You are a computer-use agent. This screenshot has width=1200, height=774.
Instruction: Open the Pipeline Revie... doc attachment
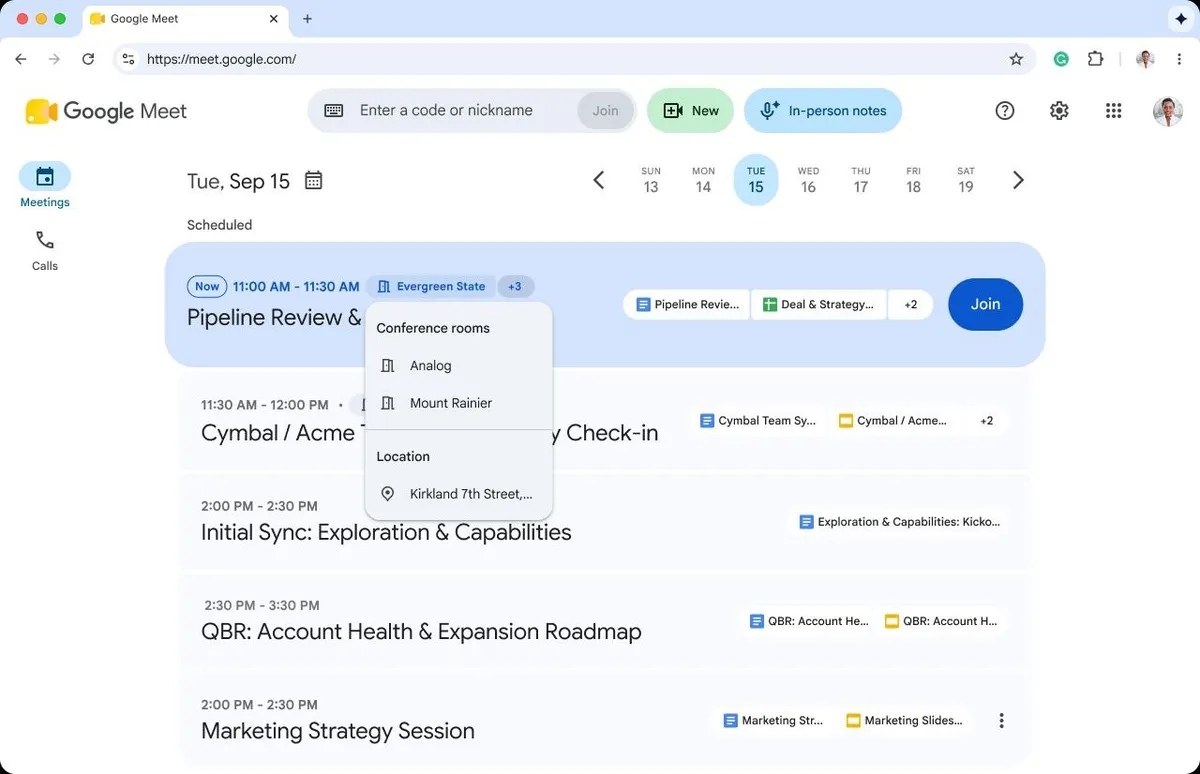pos(686,304)
